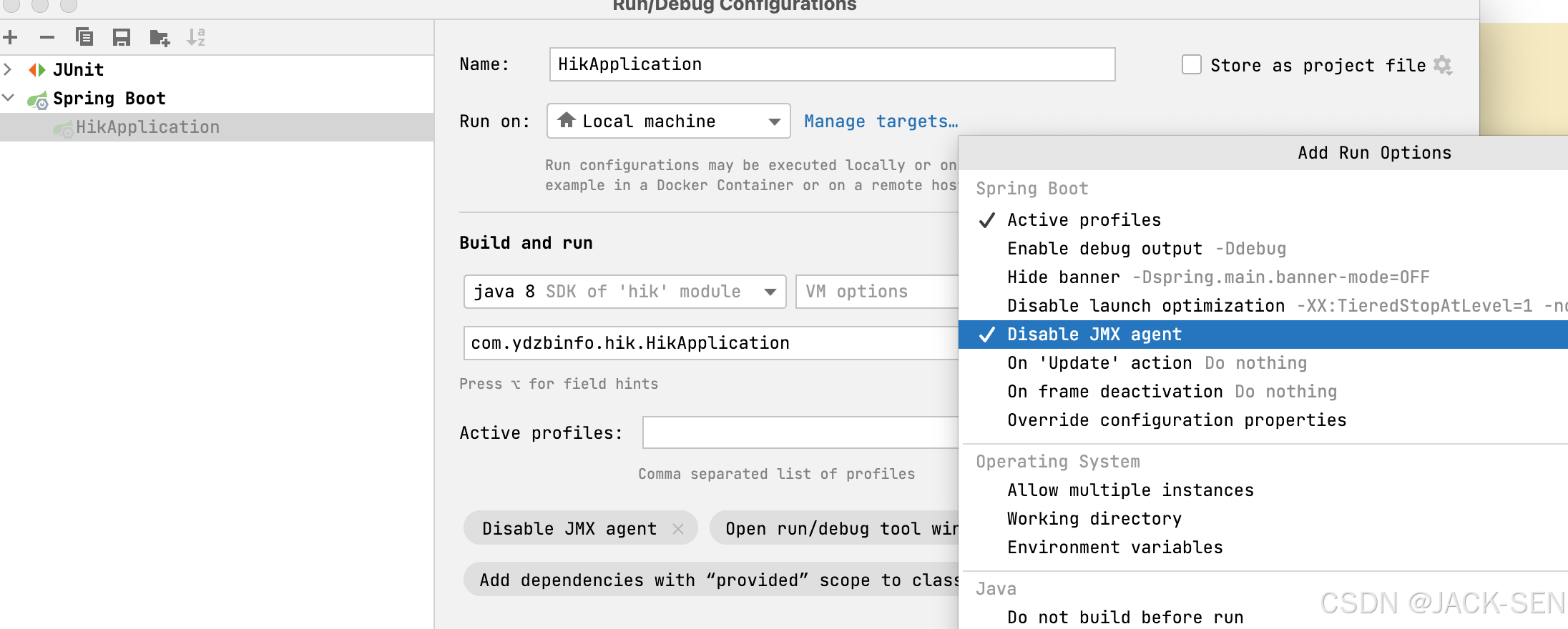Edit the Name field
The width and height of the screenshot is (1568, 629).
click(832, 64)
